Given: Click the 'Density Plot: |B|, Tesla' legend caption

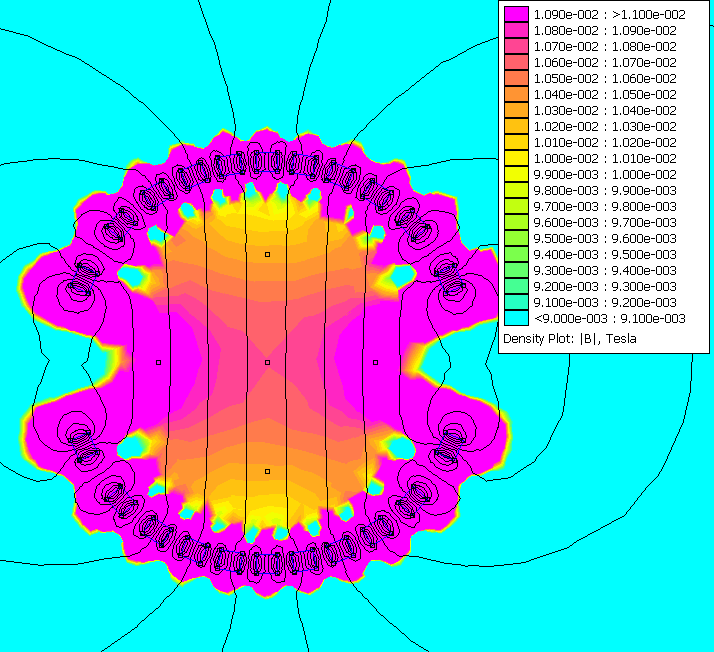Looking at the screenshot, I should 569,339.
